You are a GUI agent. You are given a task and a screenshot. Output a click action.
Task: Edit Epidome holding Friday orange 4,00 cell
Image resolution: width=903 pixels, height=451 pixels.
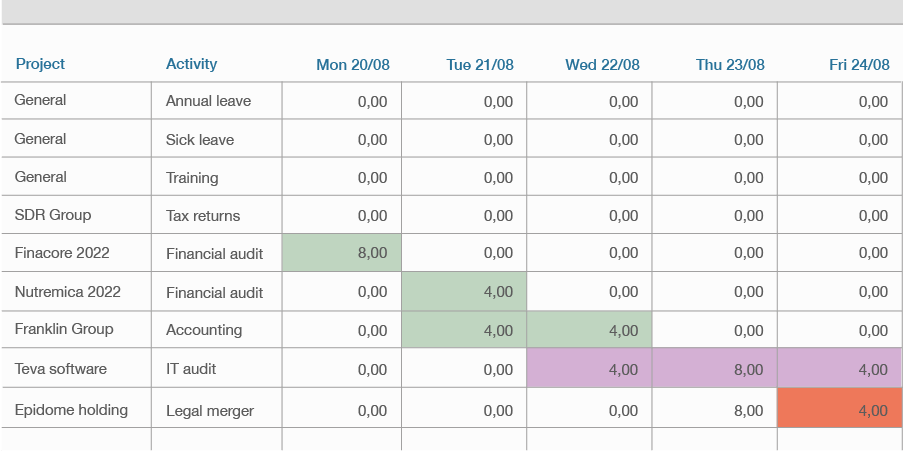click(840, 408)
